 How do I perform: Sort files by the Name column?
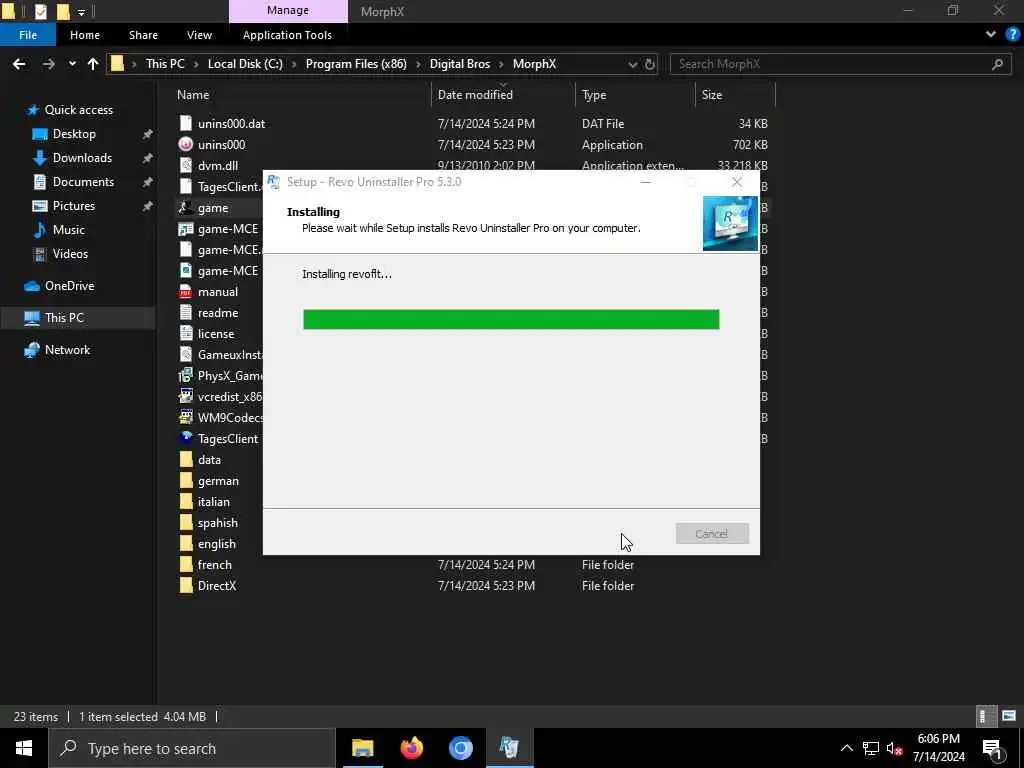point(193,95)
